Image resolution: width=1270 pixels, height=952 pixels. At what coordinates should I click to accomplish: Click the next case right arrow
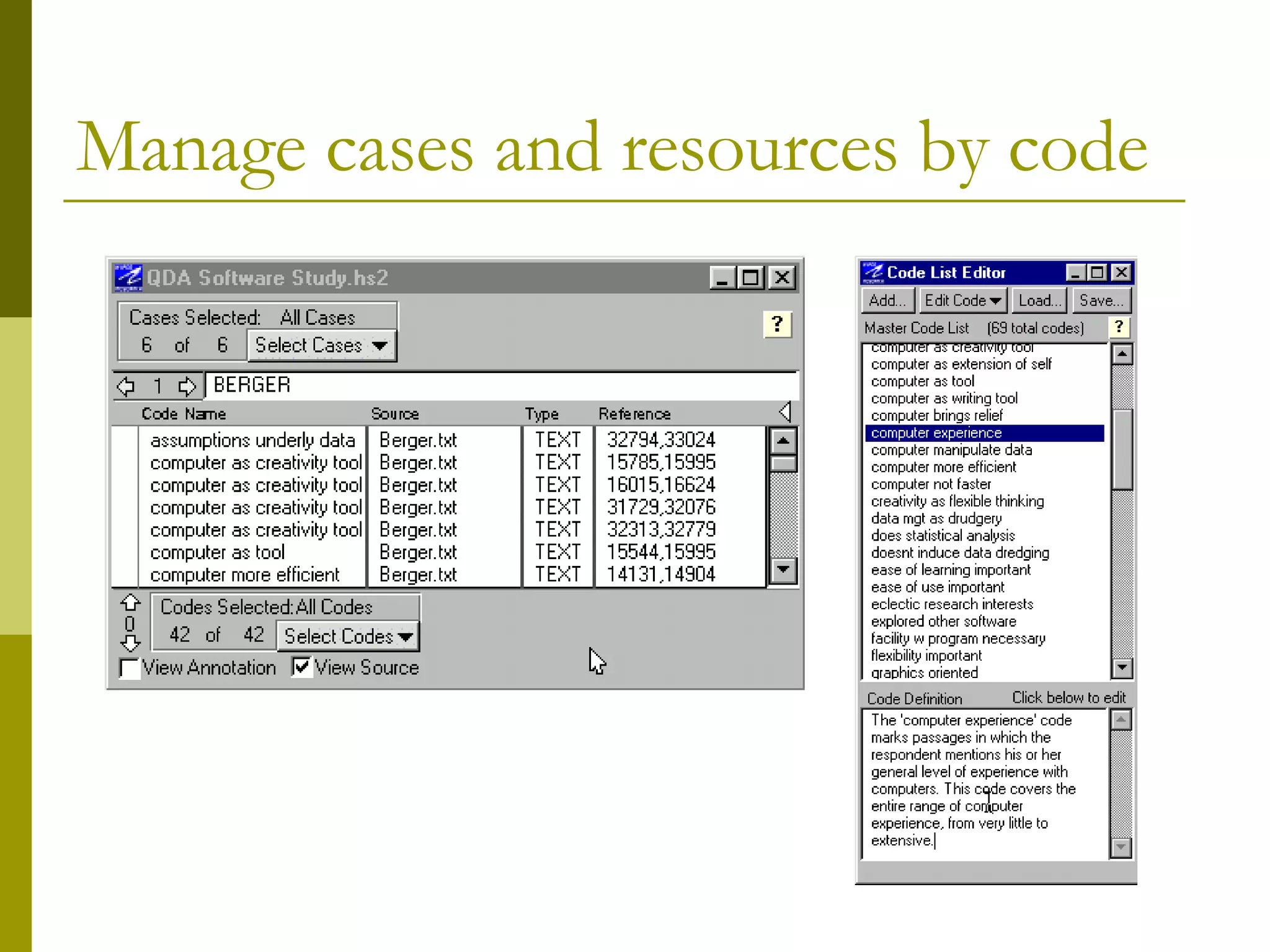[187, 386]
